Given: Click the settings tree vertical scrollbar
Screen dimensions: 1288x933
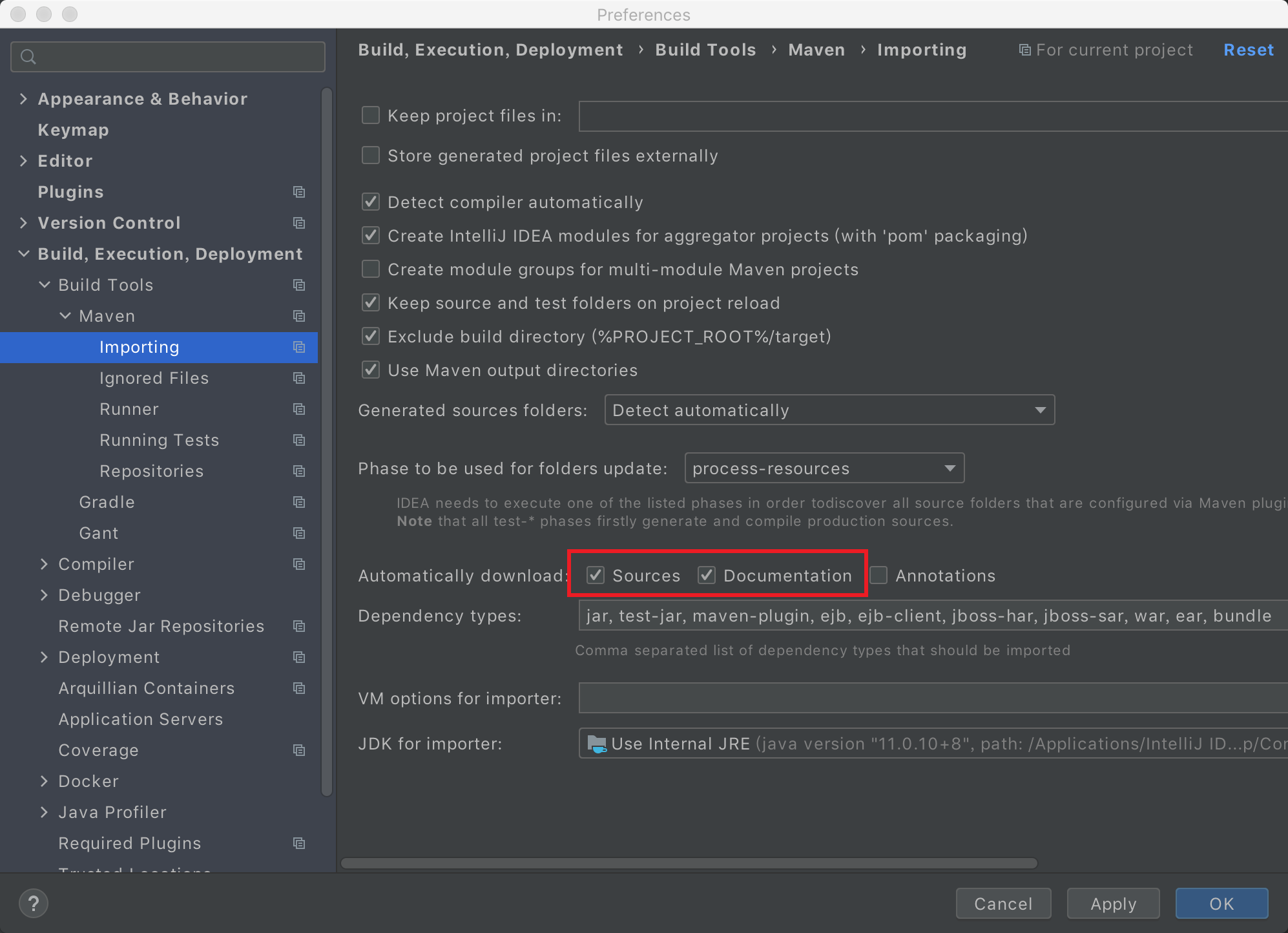Looking at the screenshot, I should (327, 442).
